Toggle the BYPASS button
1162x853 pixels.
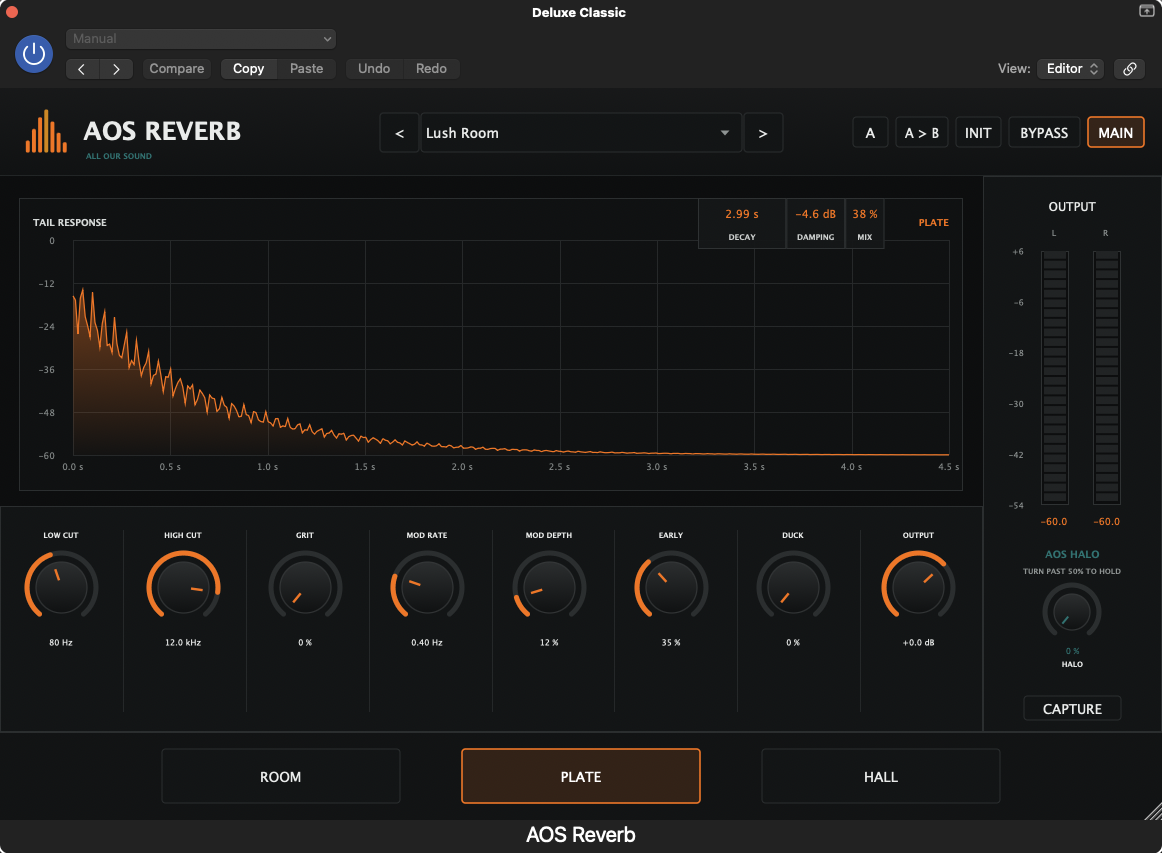pos(1043,133)
